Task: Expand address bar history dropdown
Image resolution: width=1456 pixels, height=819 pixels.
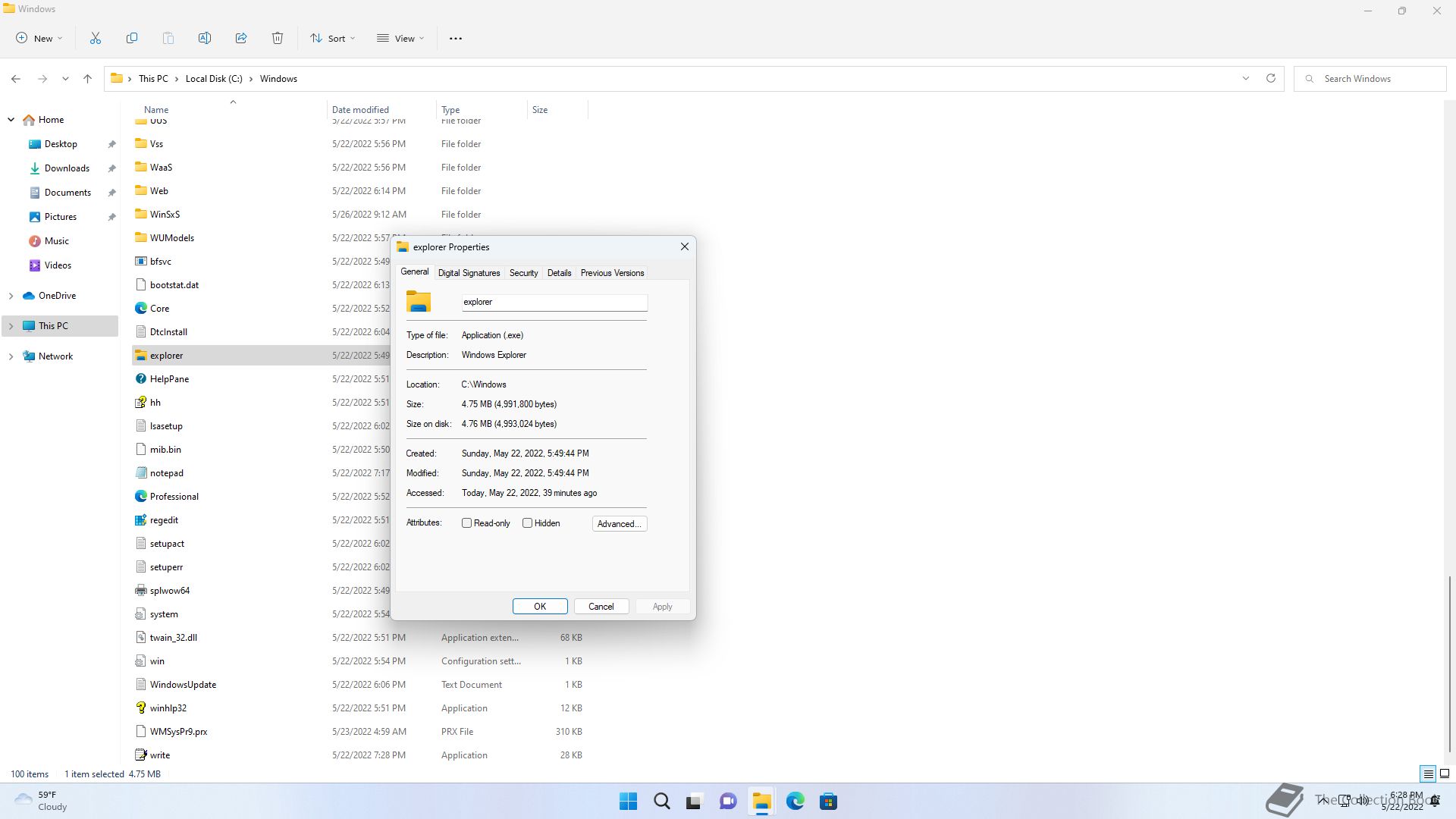Action: click(1245, 78)
